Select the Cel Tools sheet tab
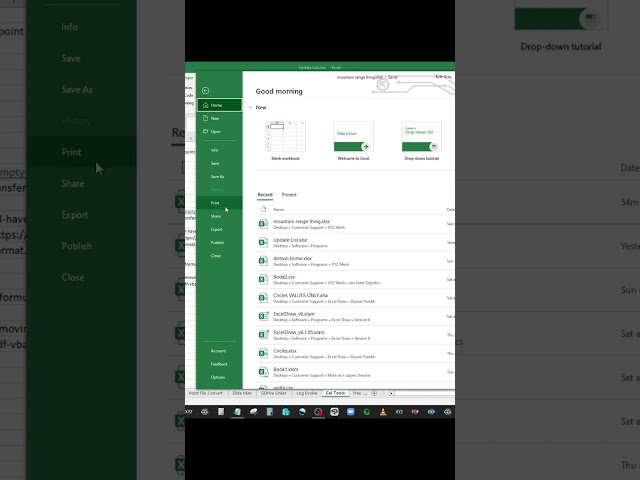Viewport: 640px width, 480px height. [x=335, y=393]
